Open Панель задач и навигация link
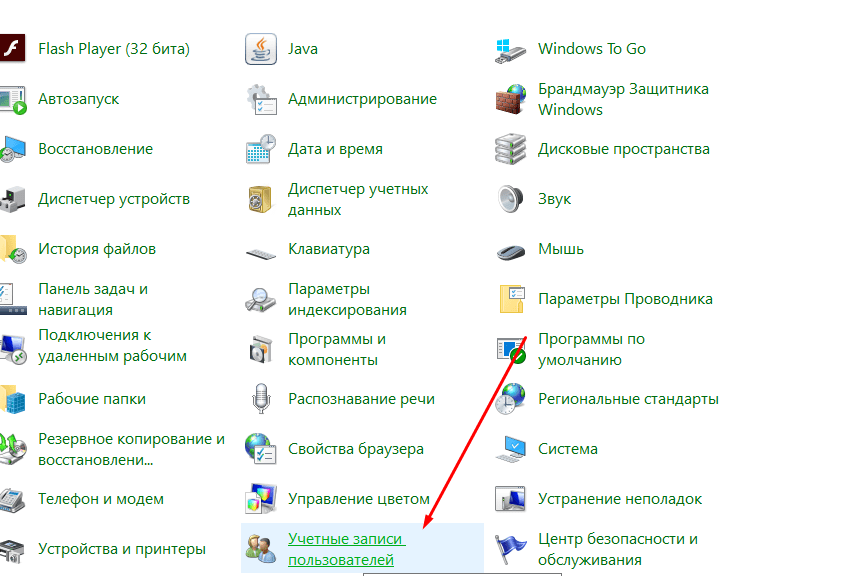Viewport: 848px width, 576px height. coord(93,300)
